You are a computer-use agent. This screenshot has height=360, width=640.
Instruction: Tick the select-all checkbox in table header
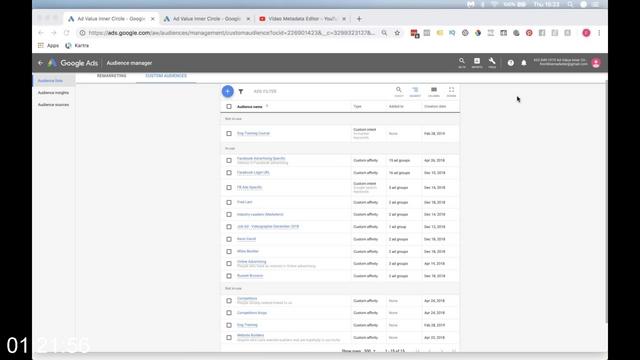[229, 107]
